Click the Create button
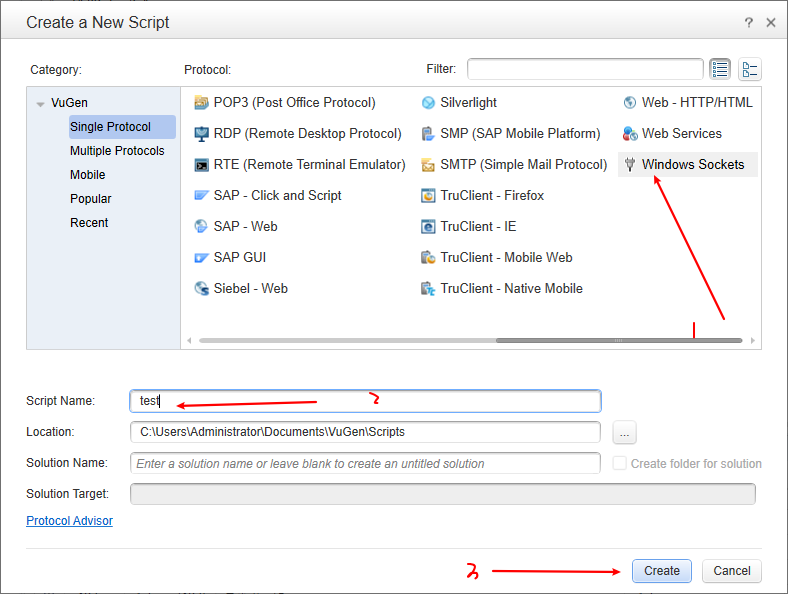Viewport: 788px width, 594px height. pyautogui.click(x=661, y=571)
